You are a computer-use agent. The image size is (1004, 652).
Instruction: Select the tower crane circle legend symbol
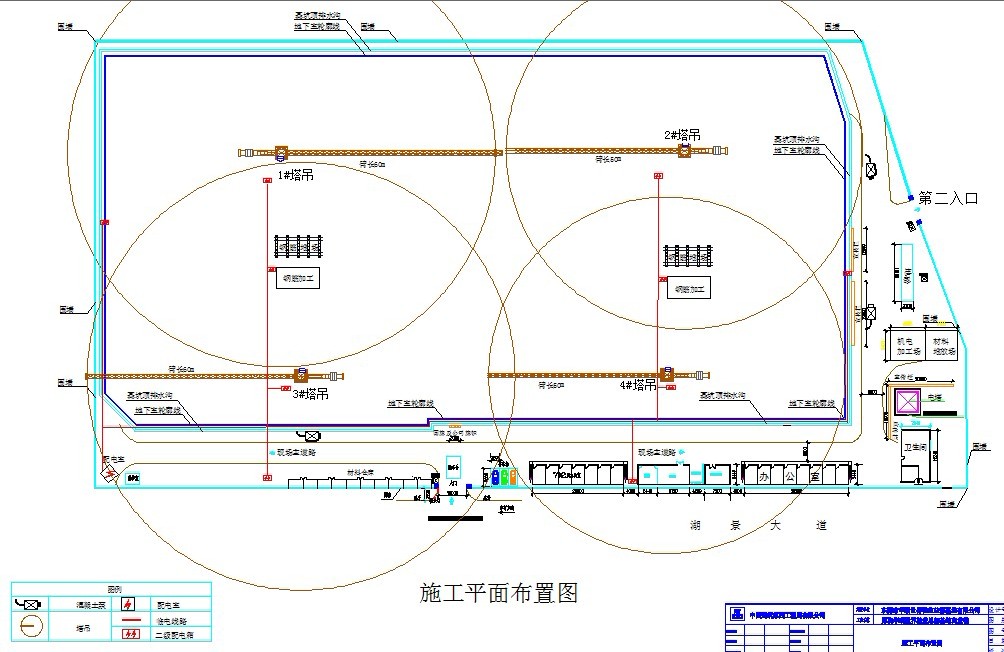pos(32,627)
